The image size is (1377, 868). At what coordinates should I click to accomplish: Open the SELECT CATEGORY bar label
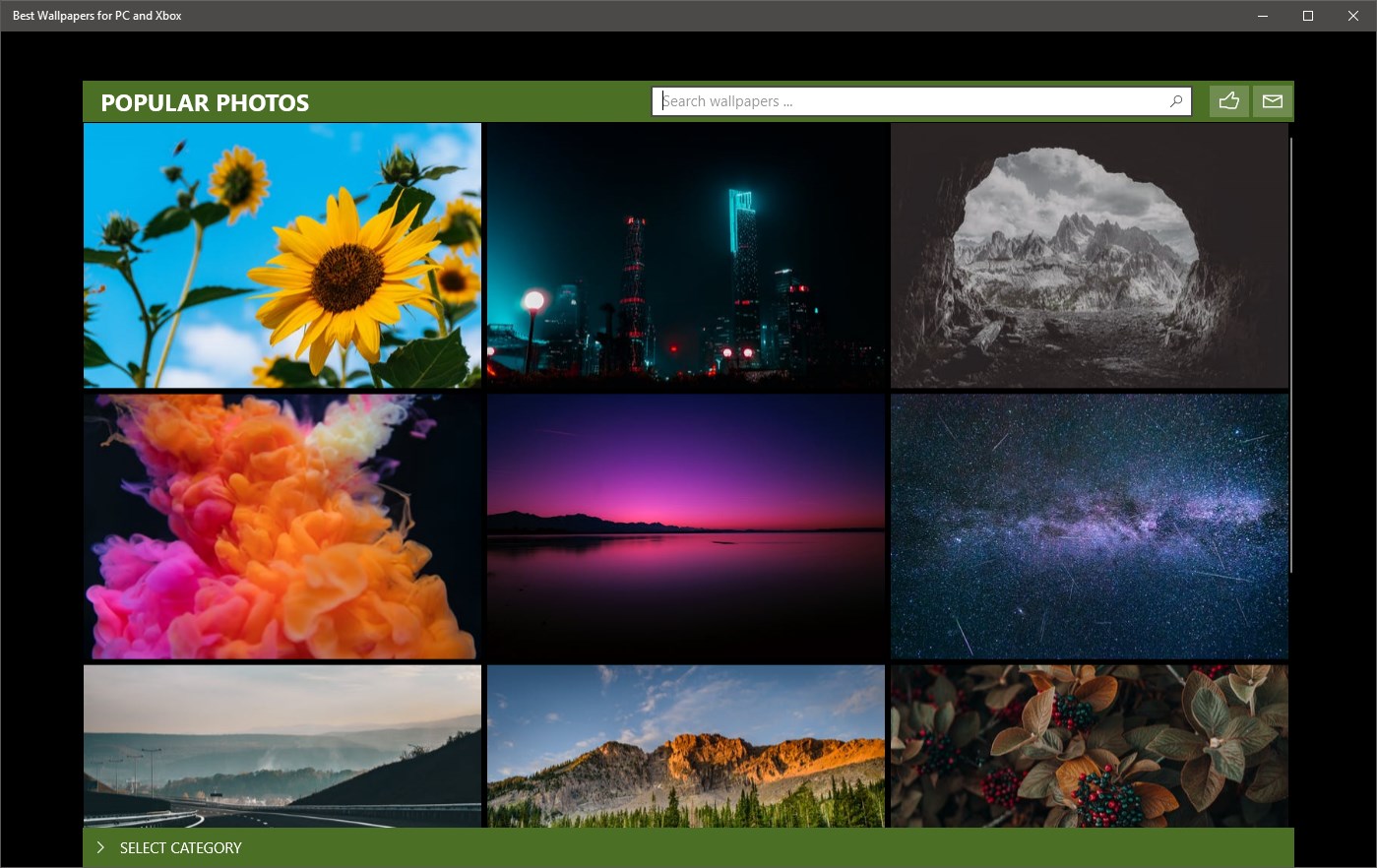click(180, 848)
